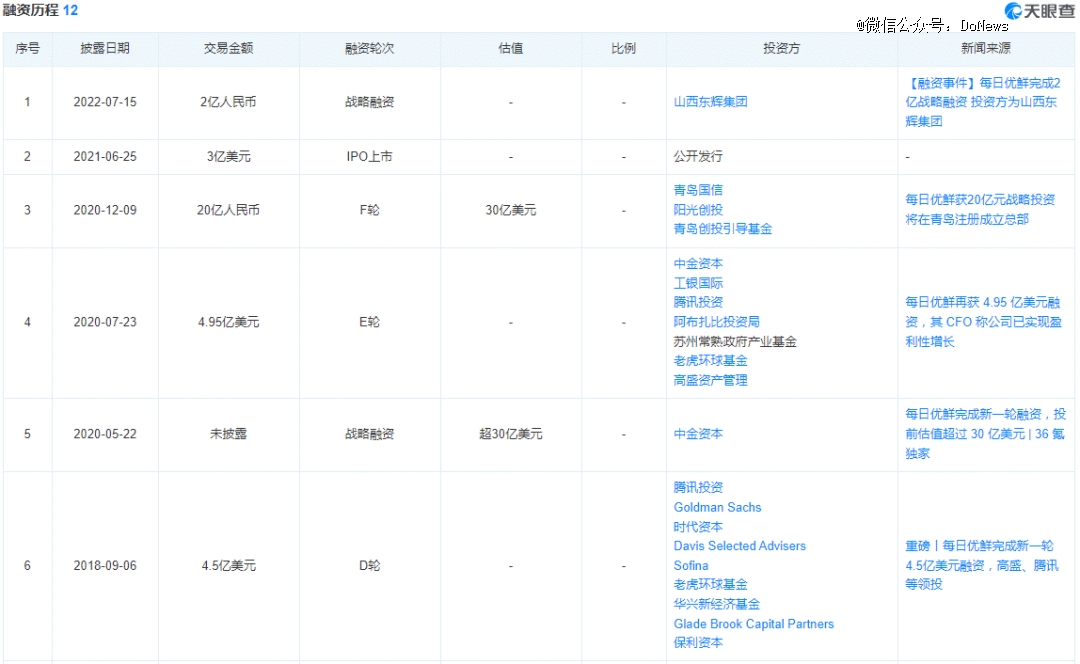The height and width of the screenshot is (664, 1080).
Task: Select the date cell 2018-09-06
Action: click(105, 566)
